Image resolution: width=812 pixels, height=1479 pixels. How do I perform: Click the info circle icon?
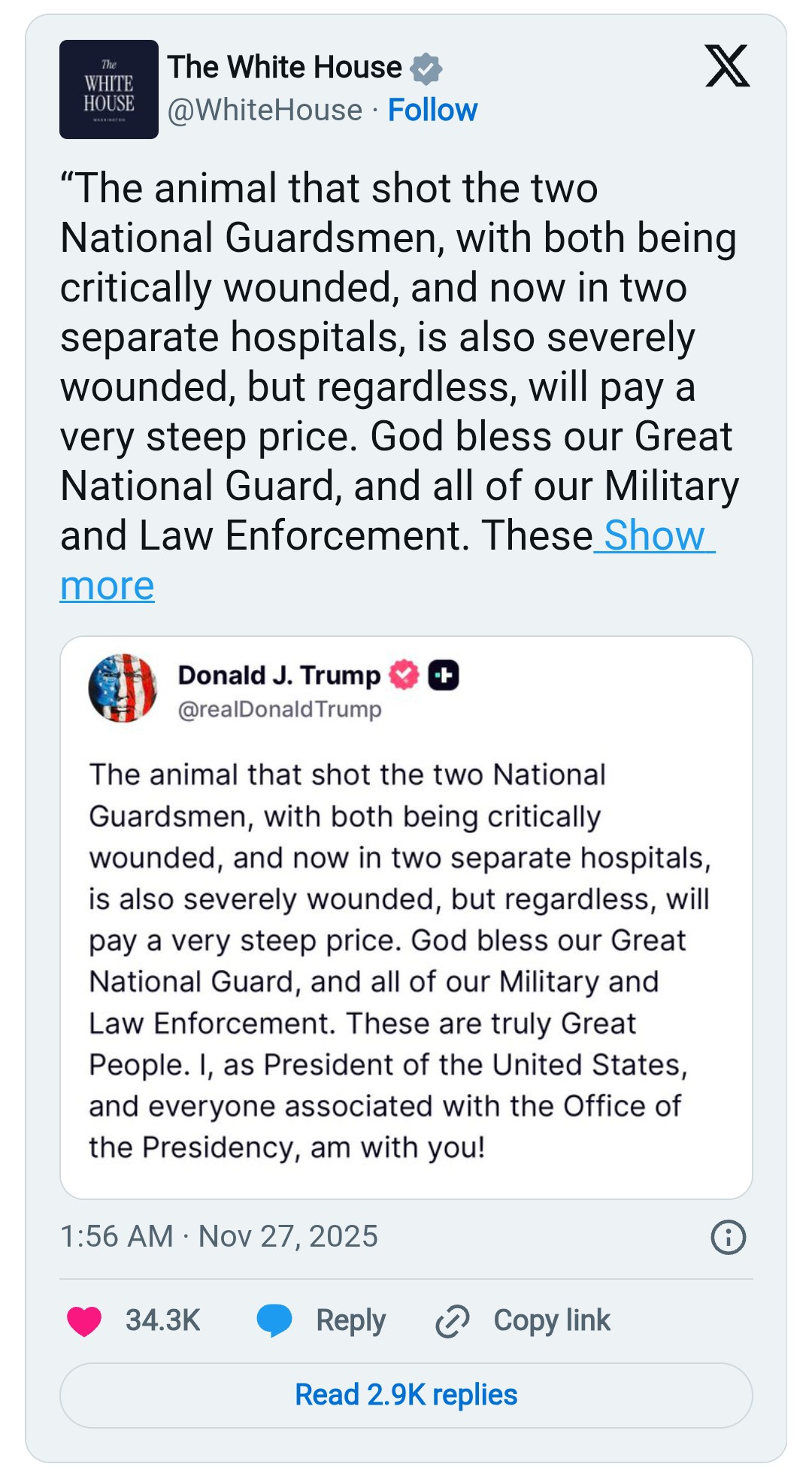pos(728,1237)
